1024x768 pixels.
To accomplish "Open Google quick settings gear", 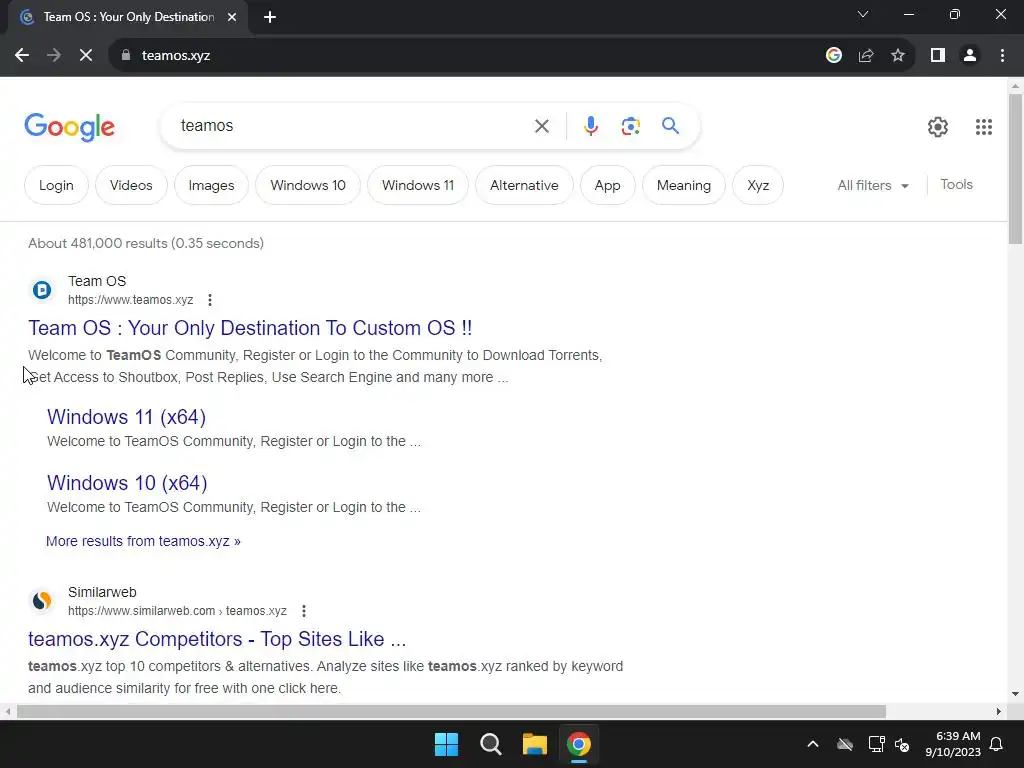I will coord(938,127).
